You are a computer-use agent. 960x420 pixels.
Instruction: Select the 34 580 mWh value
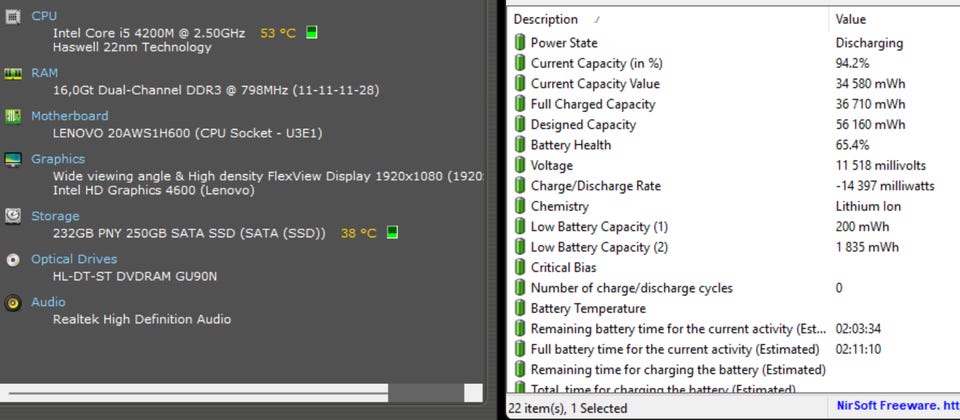click(x=870, y=83)
